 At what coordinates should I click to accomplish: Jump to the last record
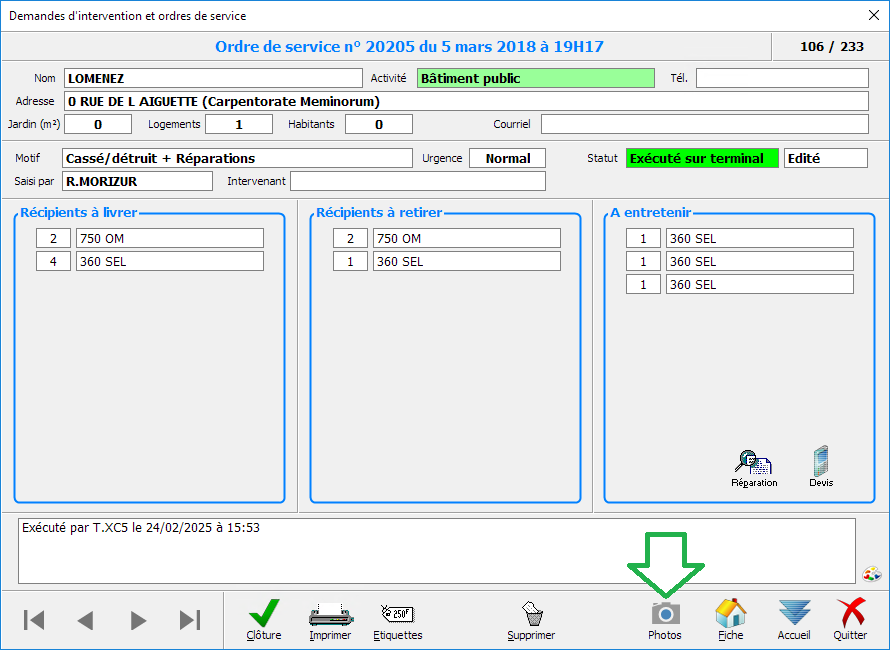[x=190, y=620]
